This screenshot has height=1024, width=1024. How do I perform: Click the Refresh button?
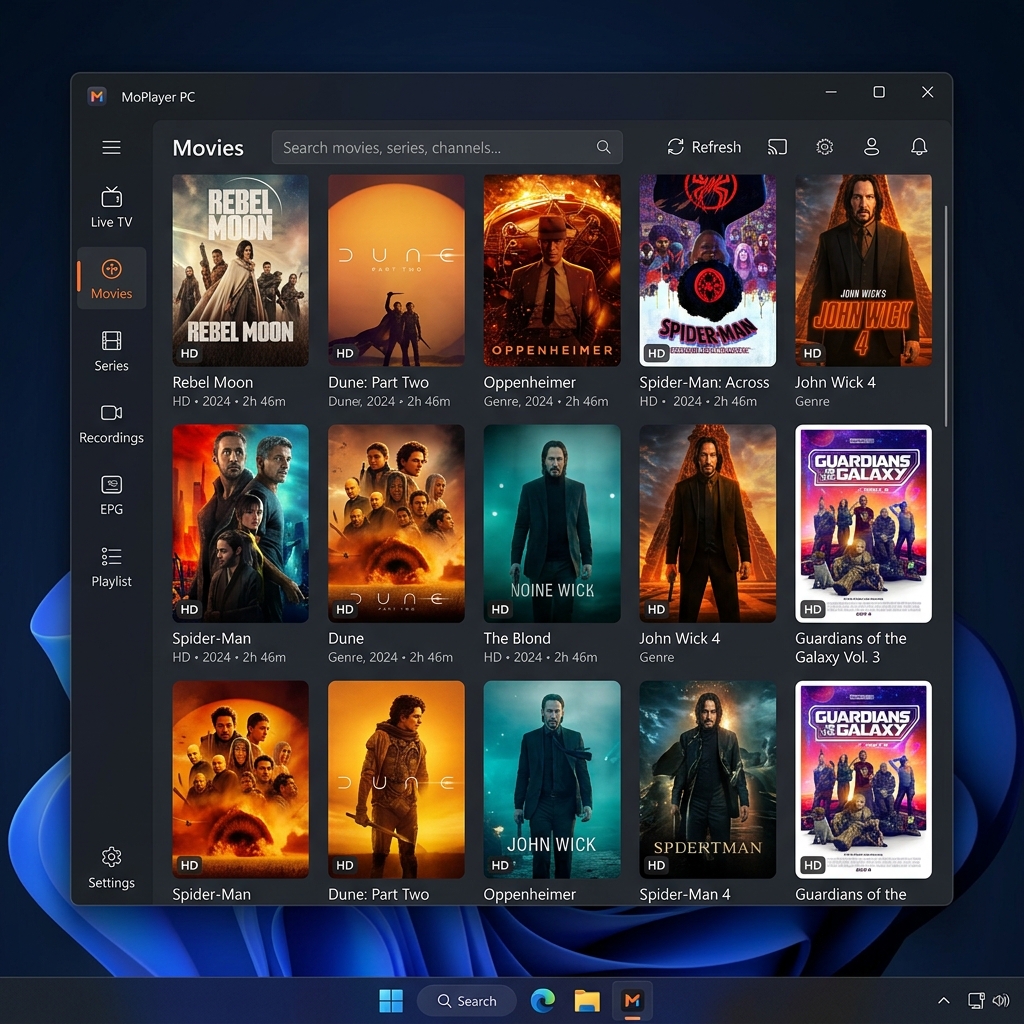(x=703, y=147)
